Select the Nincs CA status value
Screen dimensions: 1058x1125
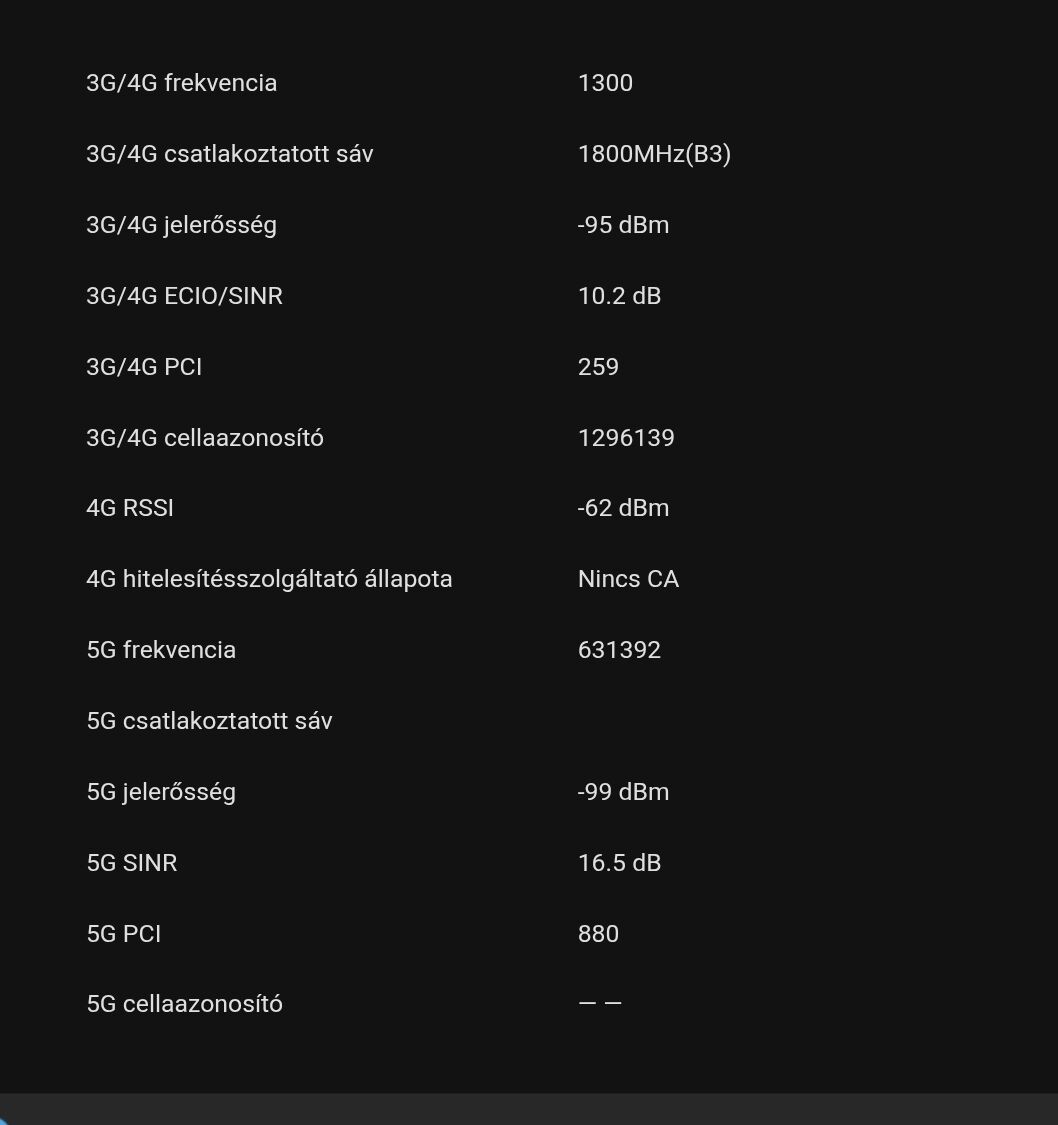(628, 579)
